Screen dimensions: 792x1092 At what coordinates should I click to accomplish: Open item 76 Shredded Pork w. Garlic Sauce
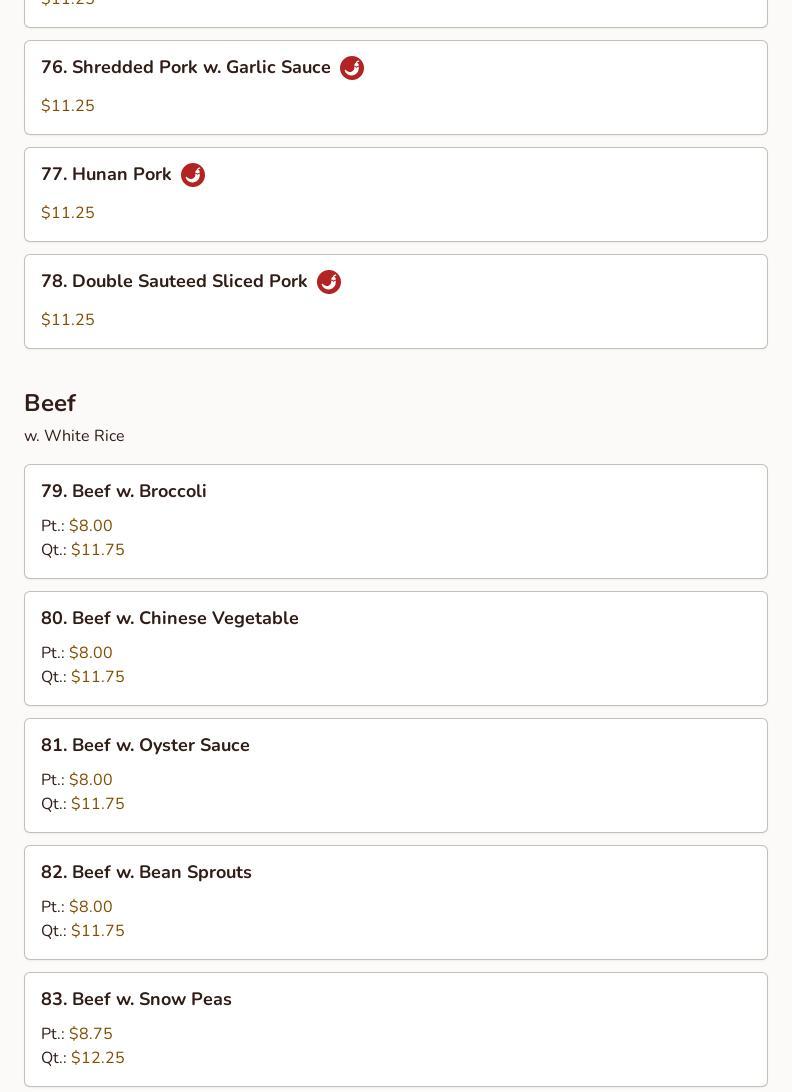(186, 68)
